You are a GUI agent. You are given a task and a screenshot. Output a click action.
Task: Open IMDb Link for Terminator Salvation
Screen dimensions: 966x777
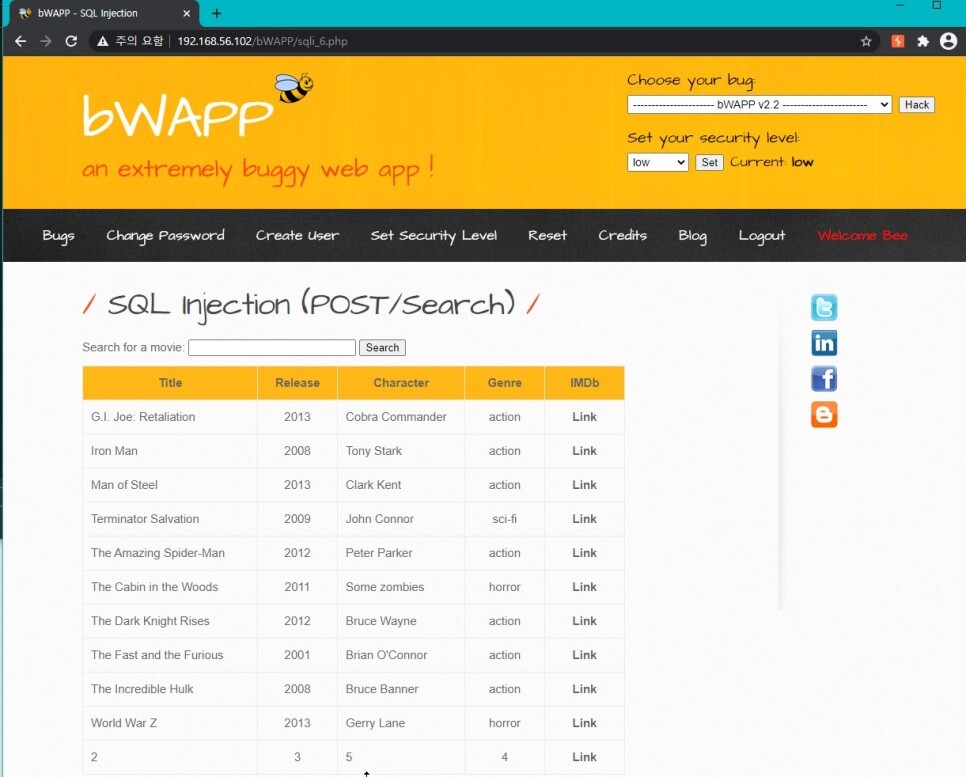pos(584,519)
